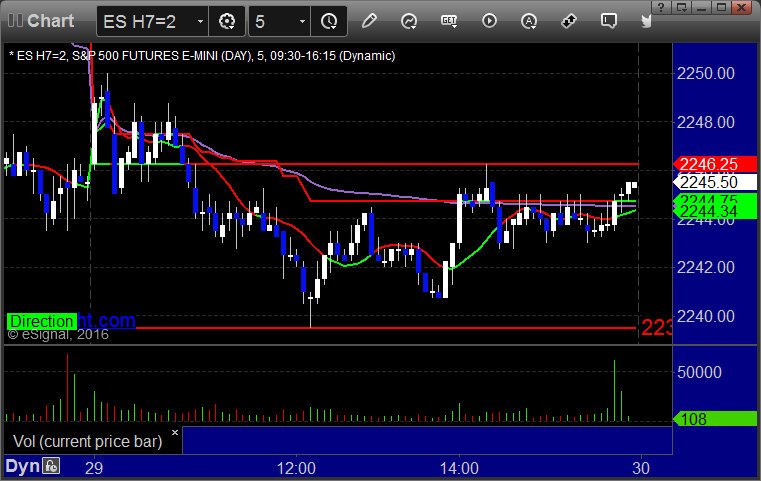The image size is (761, 481).
Task: Click the red 2246.25 price marker
Action: tap(714, 164)
